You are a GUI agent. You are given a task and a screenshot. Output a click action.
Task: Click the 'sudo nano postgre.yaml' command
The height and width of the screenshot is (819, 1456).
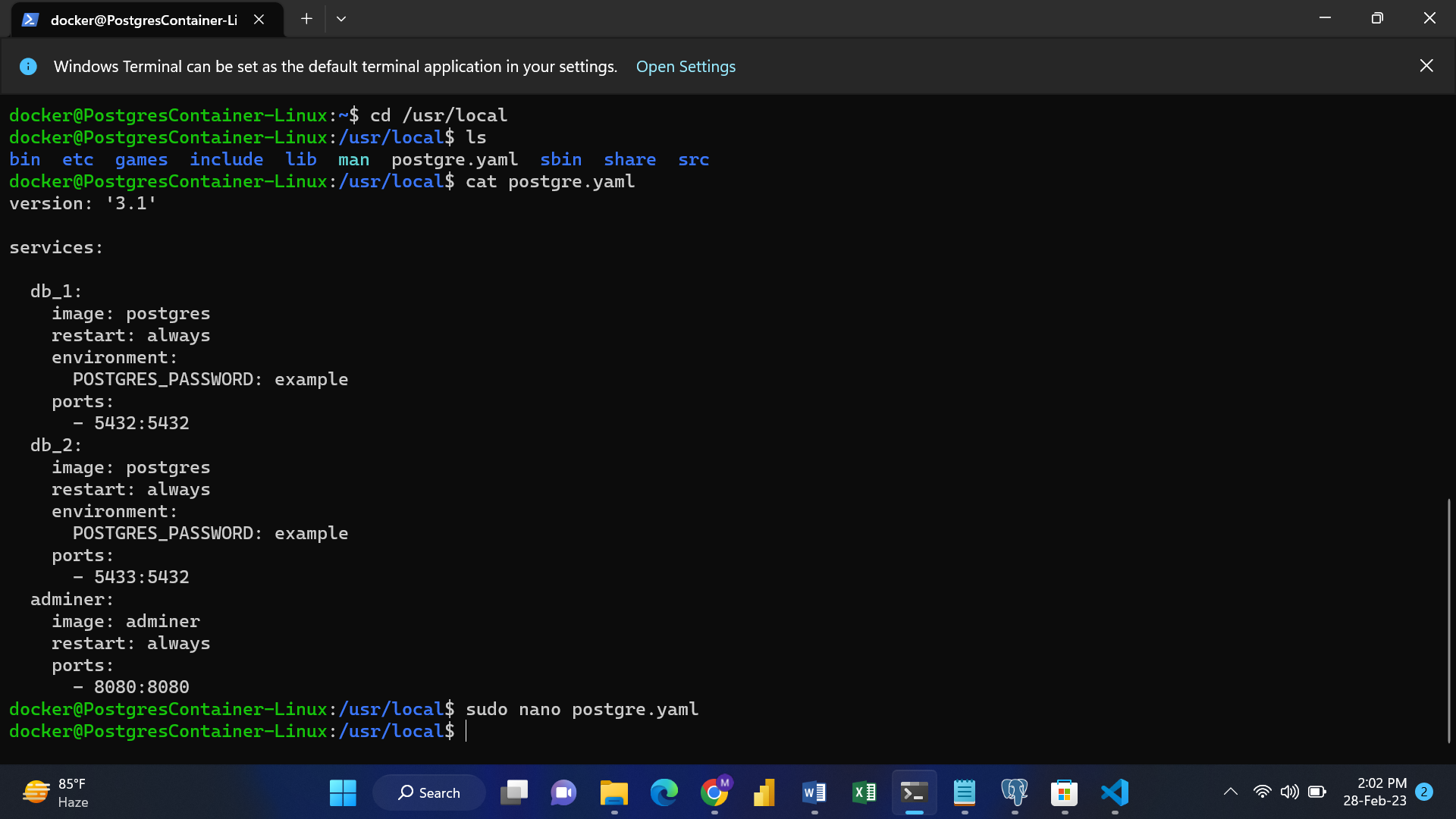[582, 709]
